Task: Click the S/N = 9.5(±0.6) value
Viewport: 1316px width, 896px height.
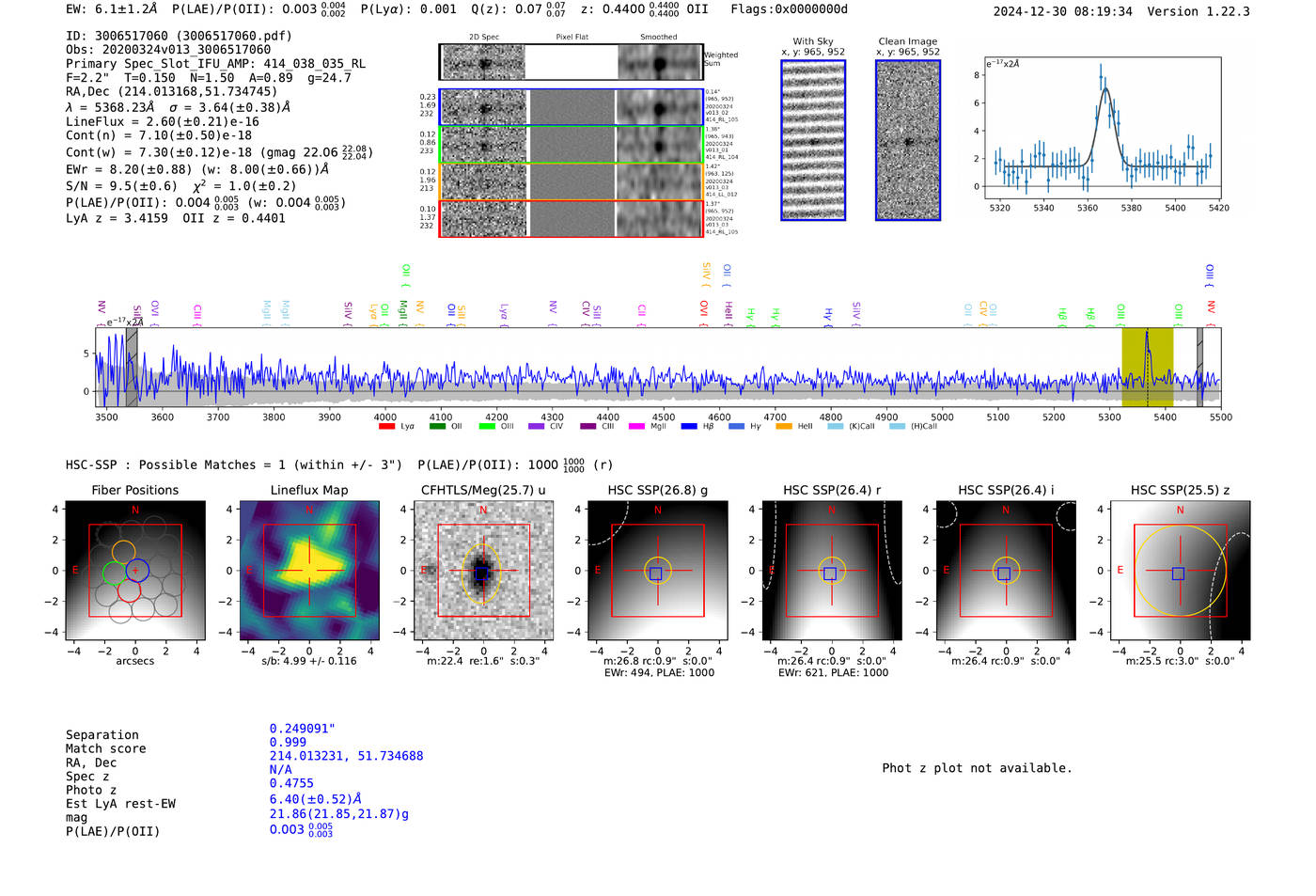Action: coord(121,186)
